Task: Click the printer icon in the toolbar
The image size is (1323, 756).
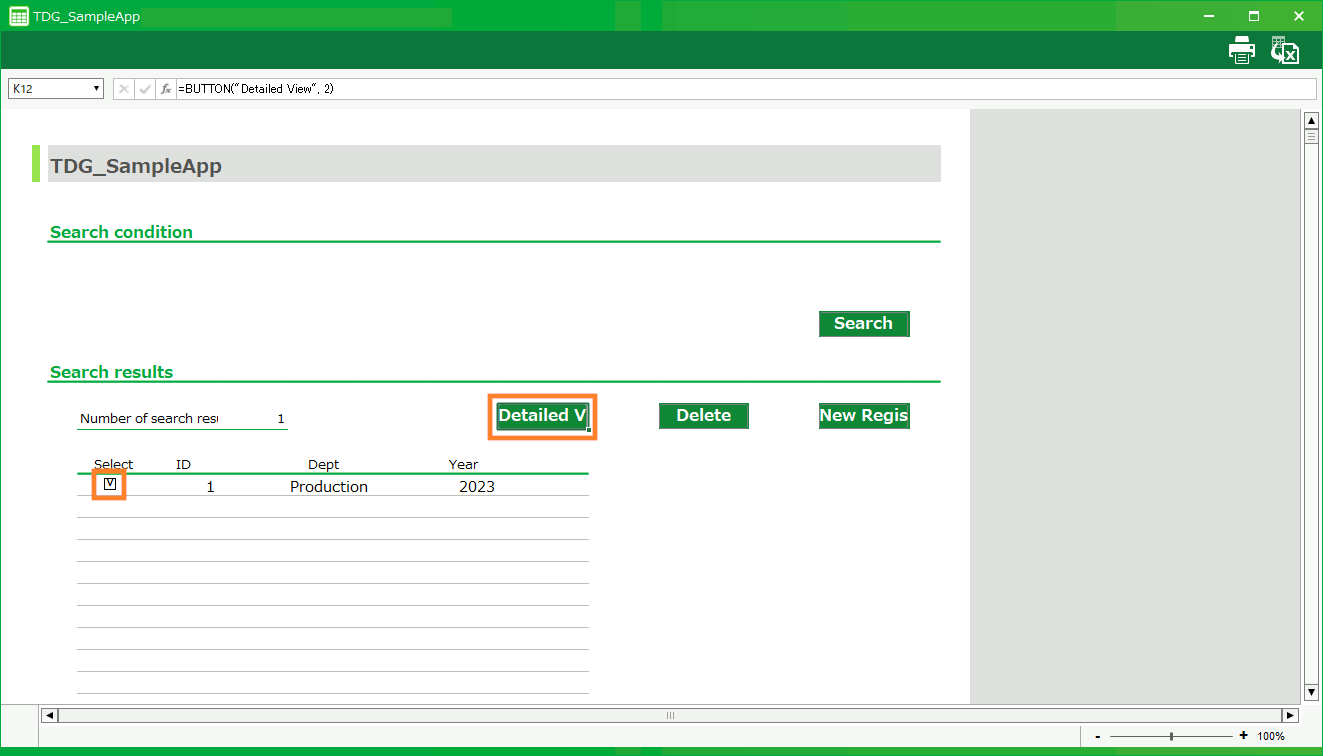Action: pyautogui.click(x=1241, y=50)
